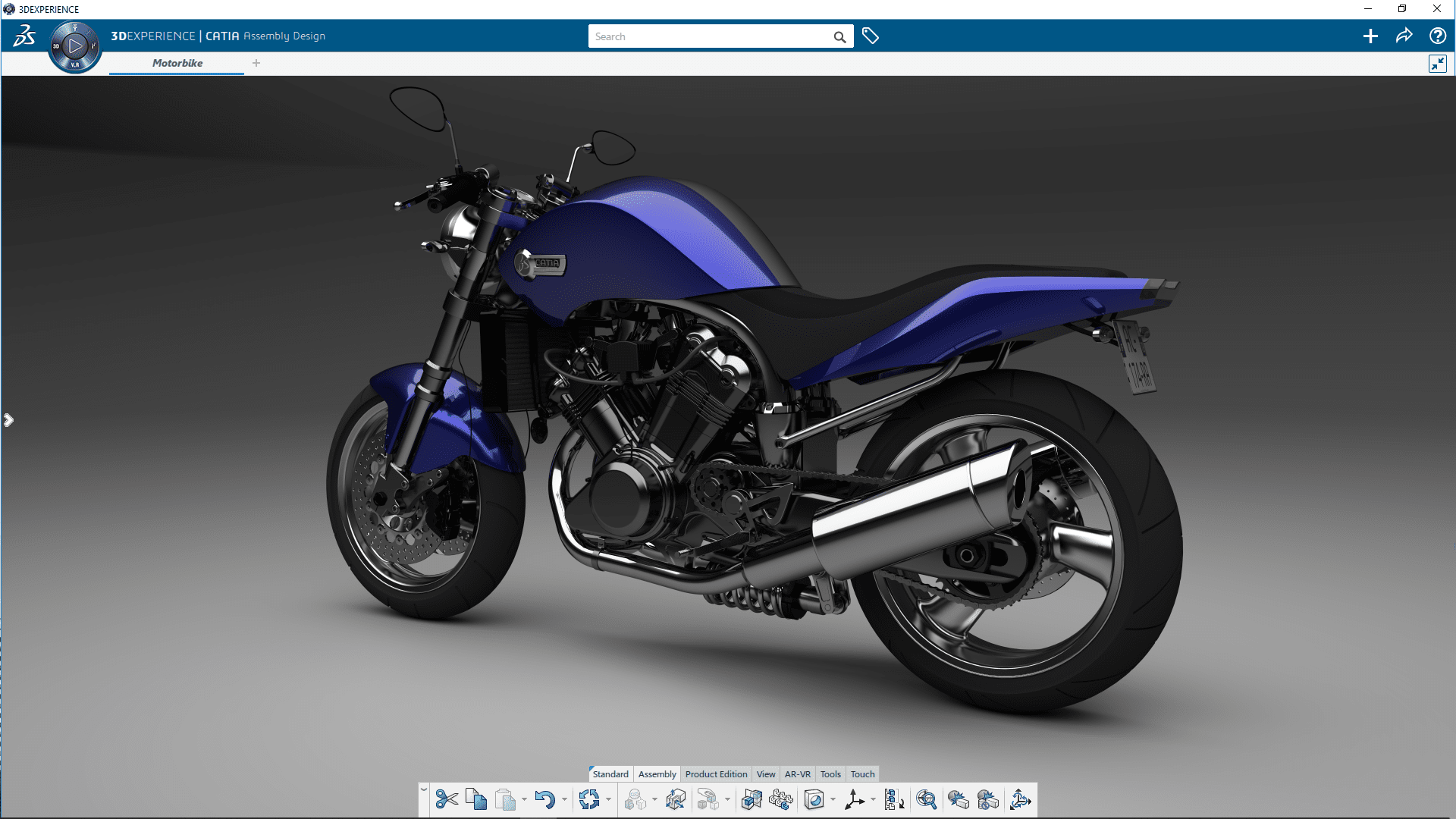This screenshot has width=1456, height=819.
Task: Enable the full screen display mode
Action: click(1438, 63)
